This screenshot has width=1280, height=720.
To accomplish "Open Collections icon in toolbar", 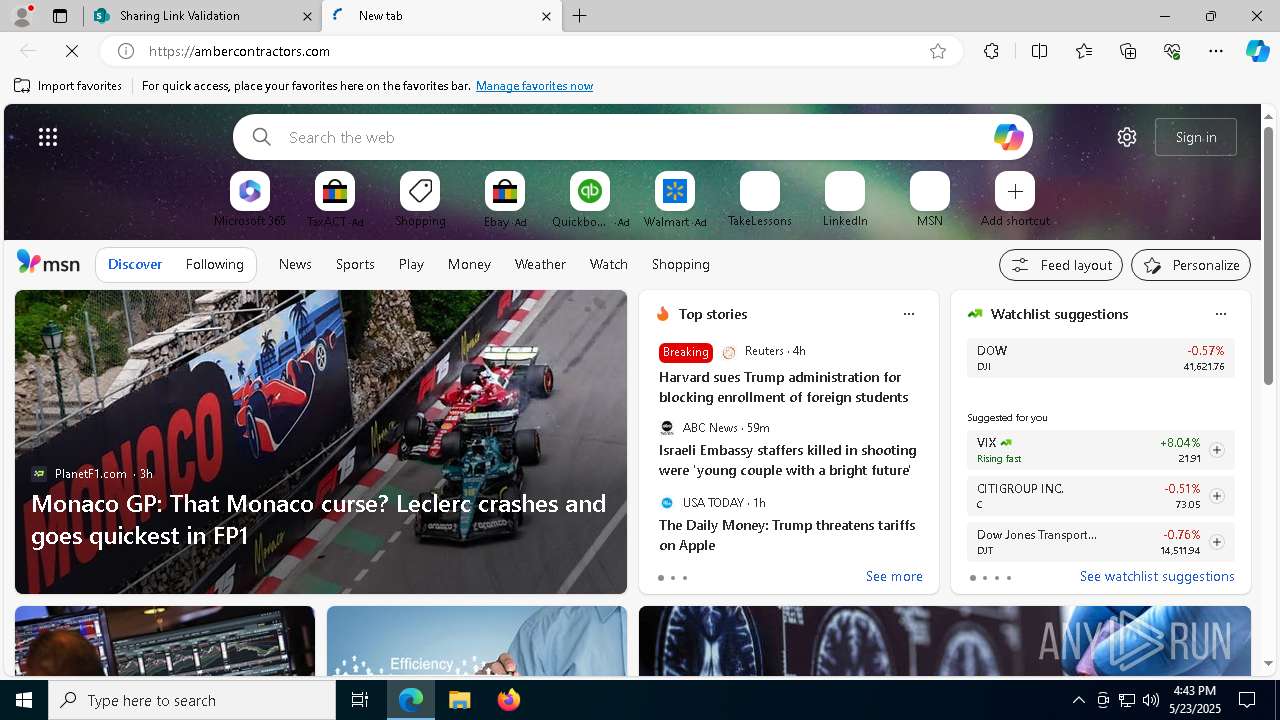I will click(x=1128, y=51).
